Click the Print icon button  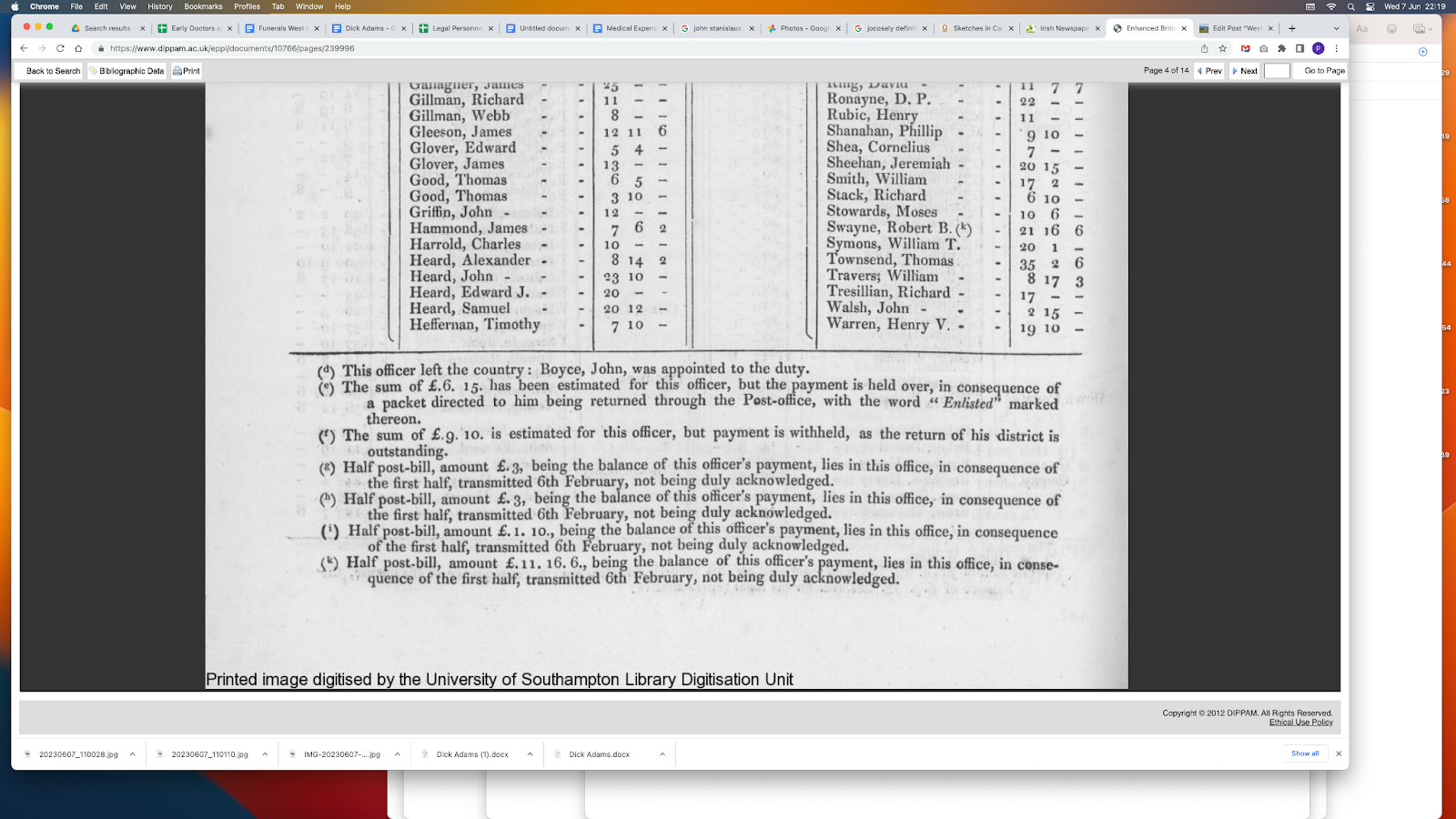[x=186, y=71]
